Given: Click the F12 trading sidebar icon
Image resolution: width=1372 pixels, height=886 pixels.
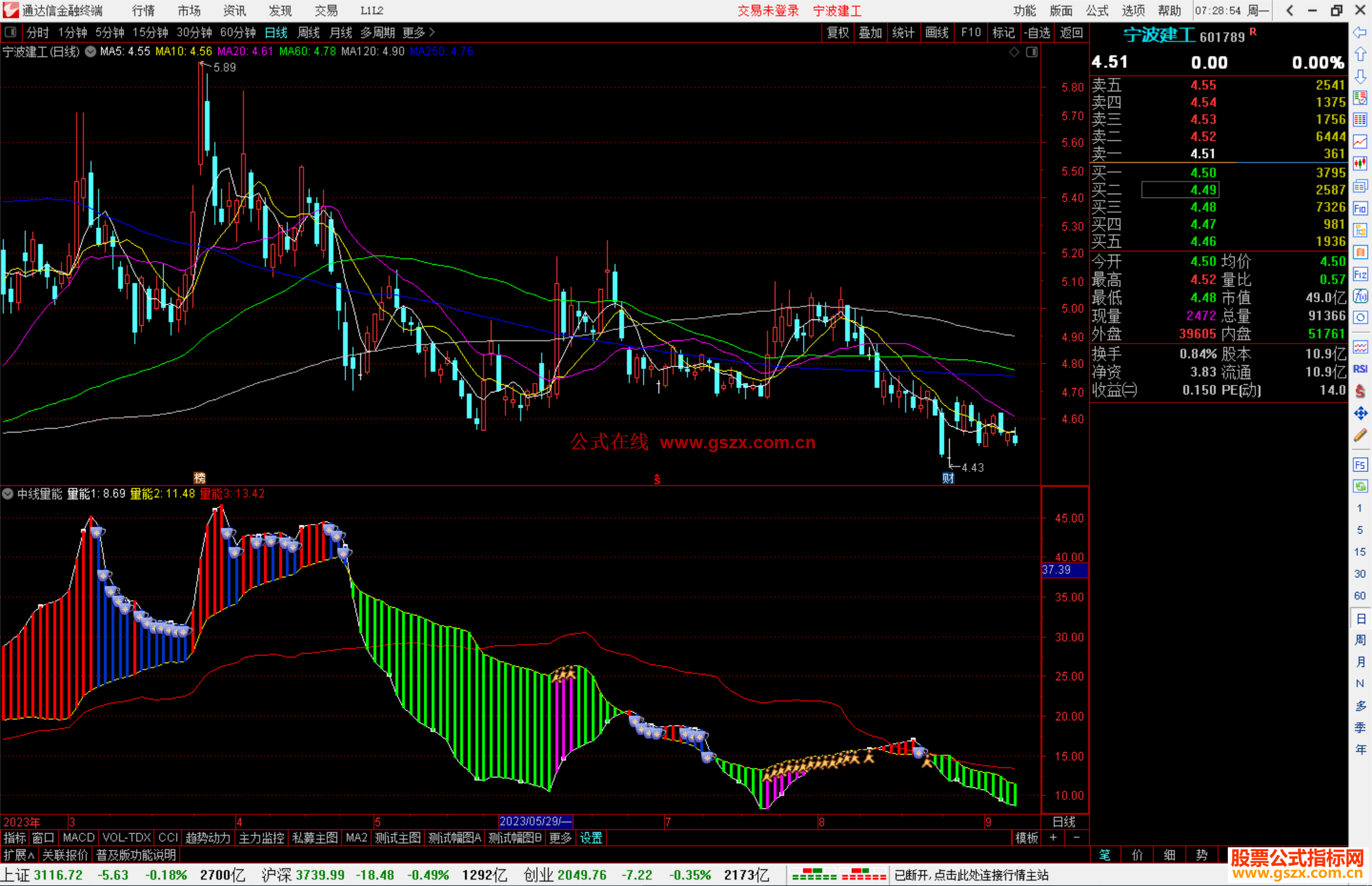Looking at the screenshot, I should [1360, 274].
